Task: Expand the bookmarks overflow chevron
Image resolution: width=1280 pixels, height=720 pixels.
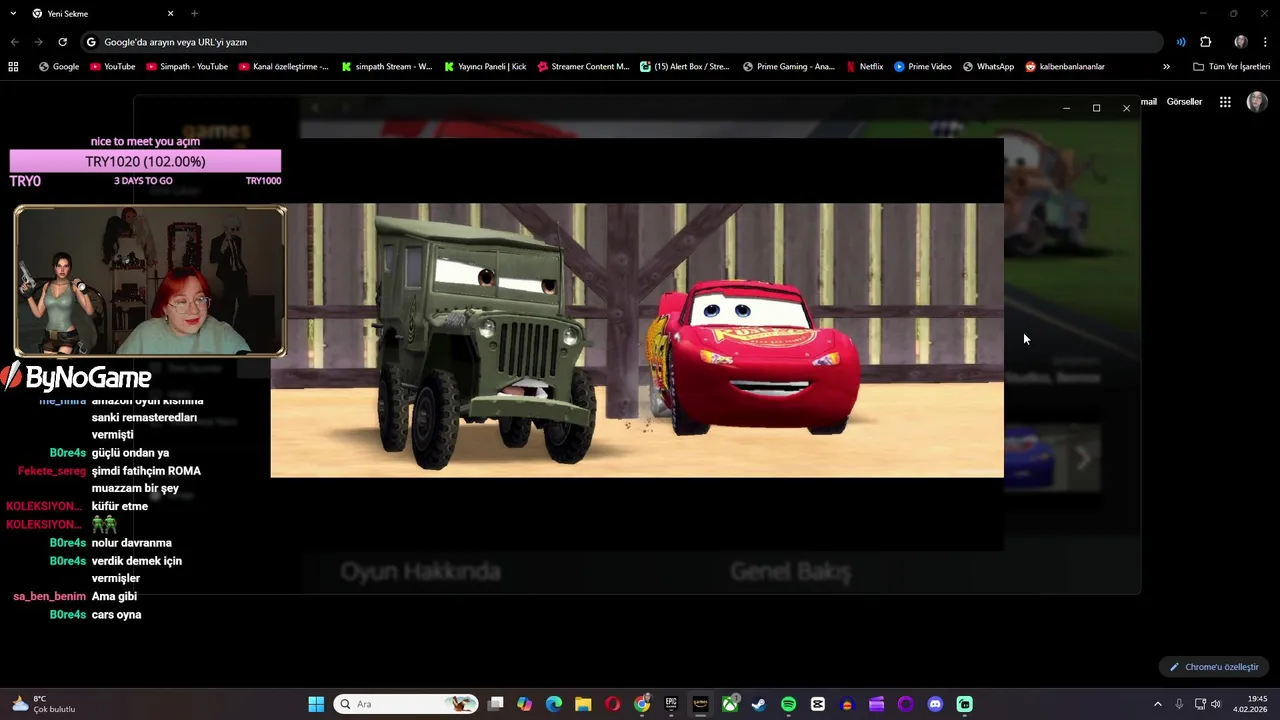Action: coord(1166,67)
